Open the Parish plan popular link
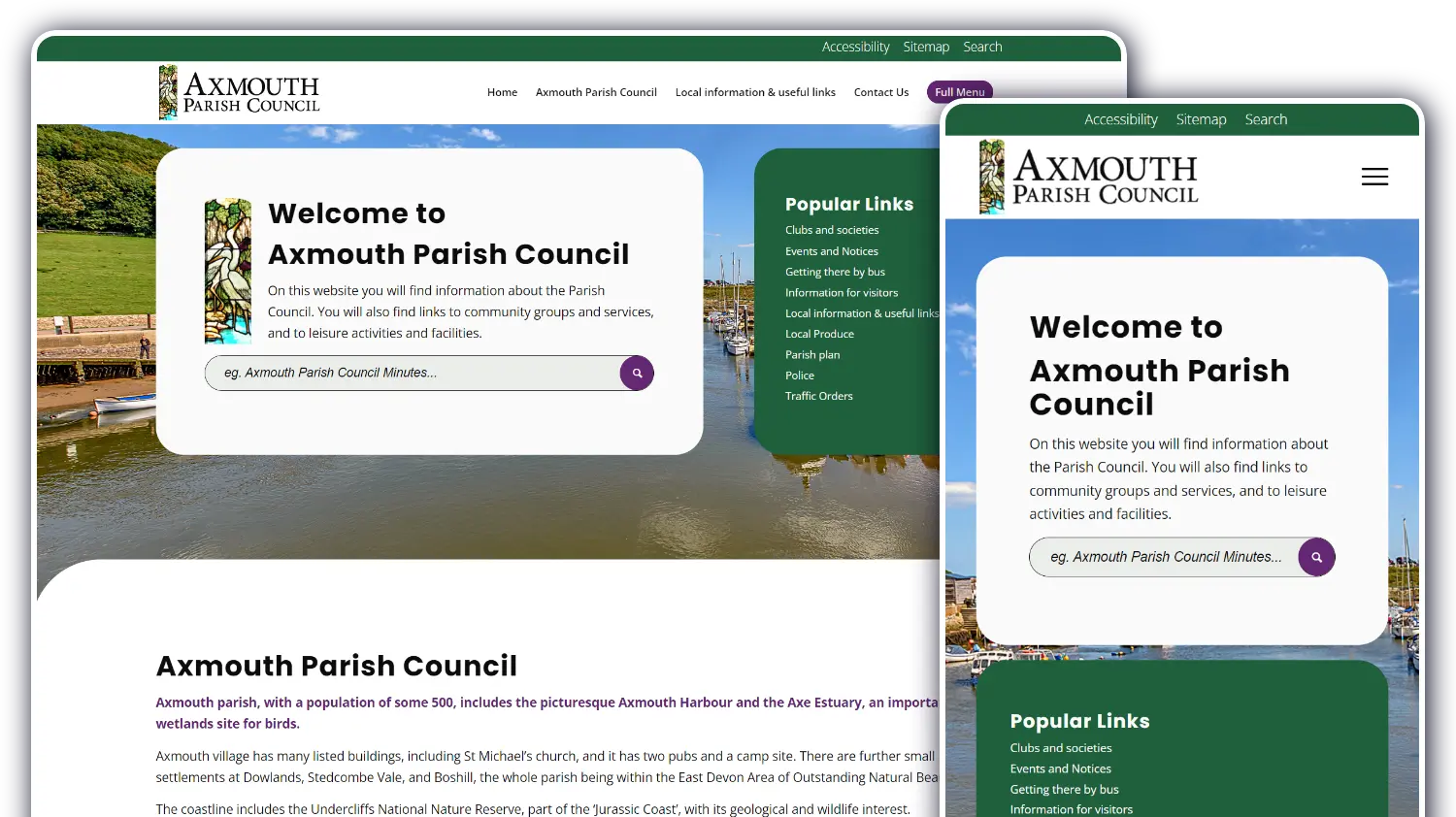The height and width of the screenshot is (817, 1456). [812, 354]
